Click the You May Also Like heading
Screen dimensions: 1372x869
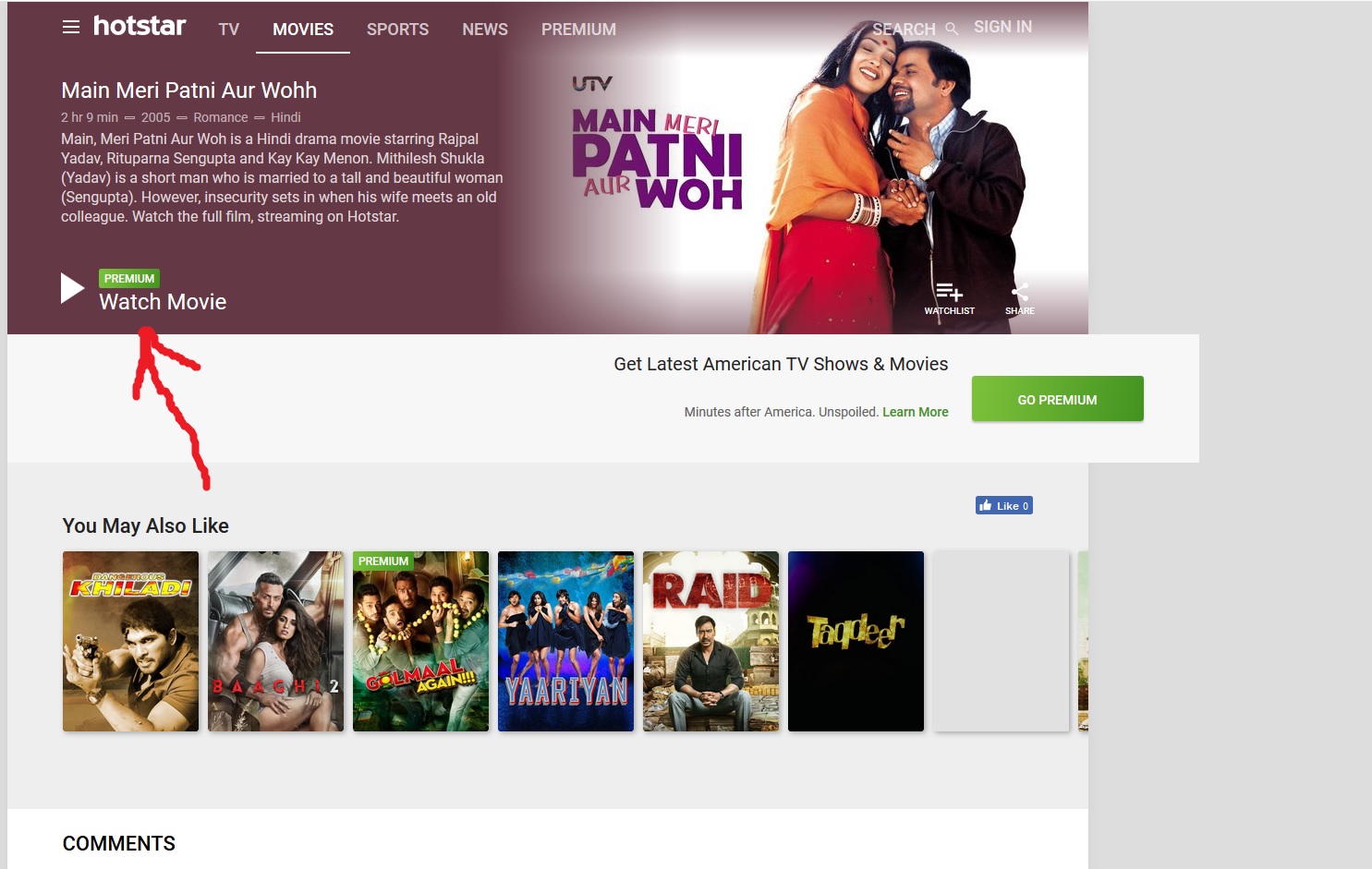146,525
